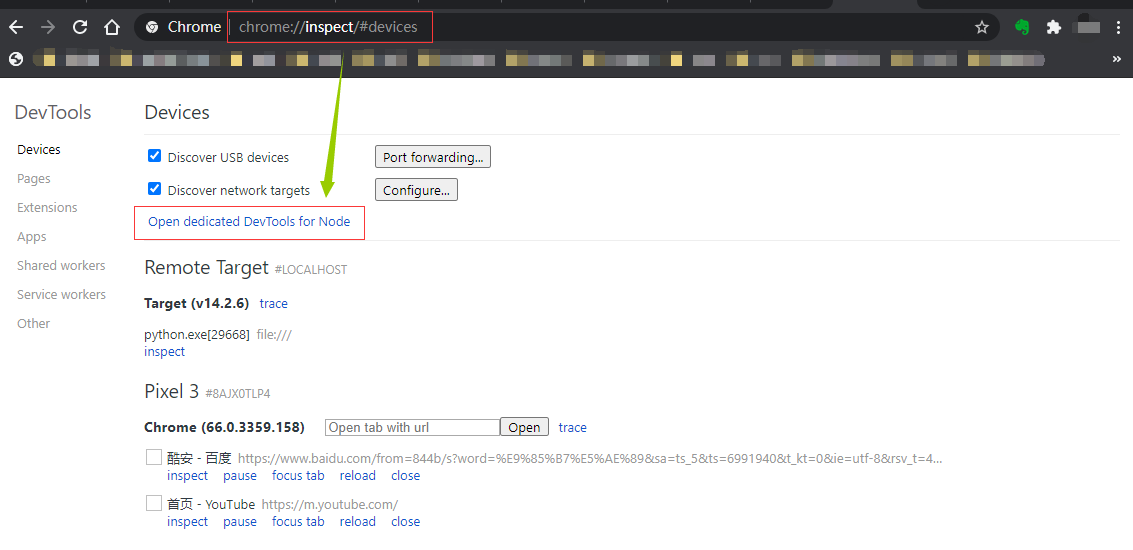Tick the 首页 - YouTube tab checkbox
Screen dimensions: 1133x550
click(154, 503)
